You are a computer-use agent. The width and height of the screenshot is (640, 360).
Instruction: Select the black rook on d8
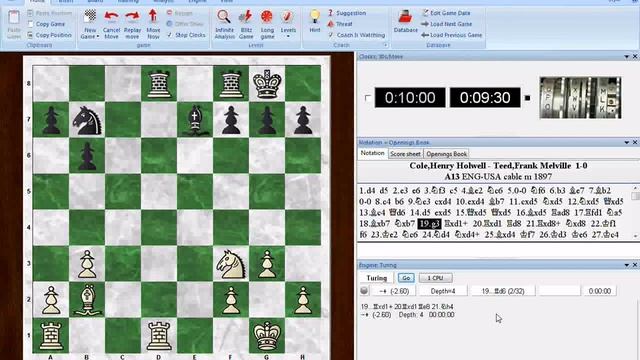tap(159, 84)
